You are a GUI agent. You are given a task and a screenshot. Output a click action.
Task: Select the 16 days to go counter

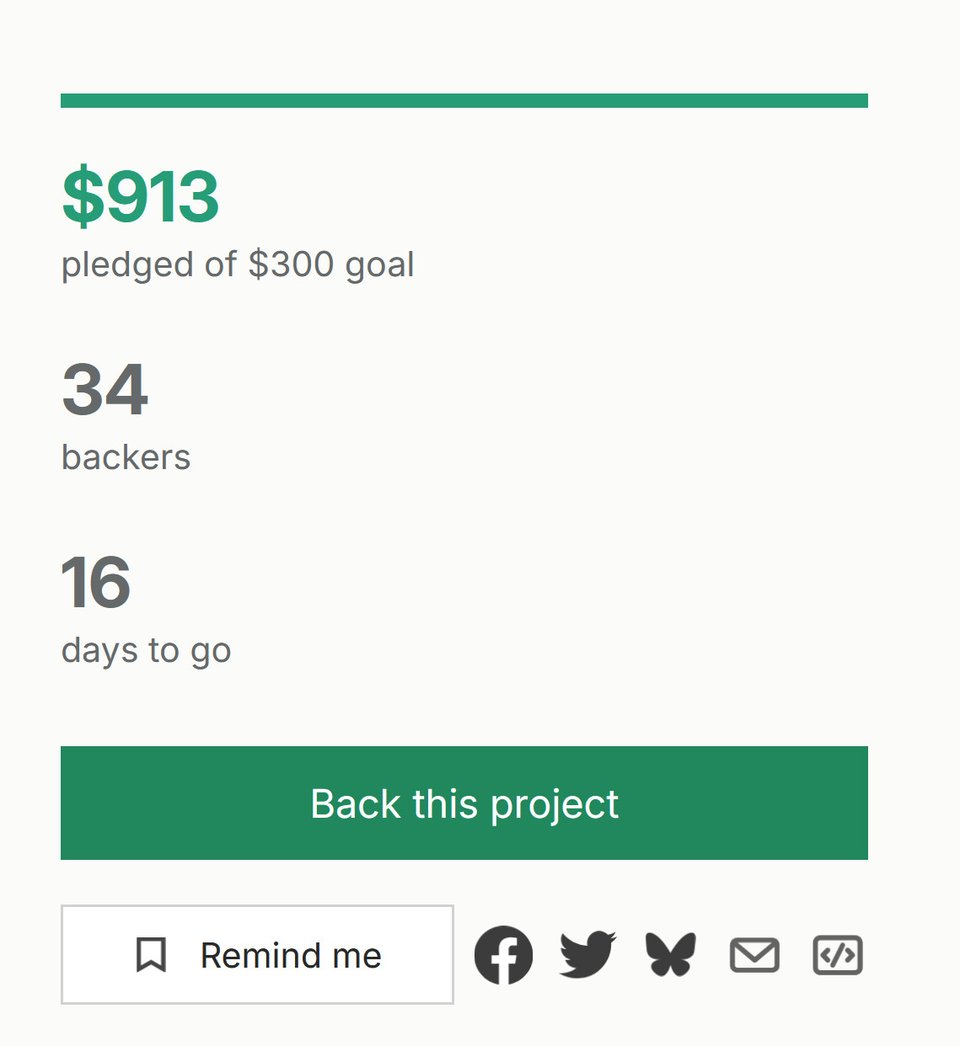tap(97, 584)
